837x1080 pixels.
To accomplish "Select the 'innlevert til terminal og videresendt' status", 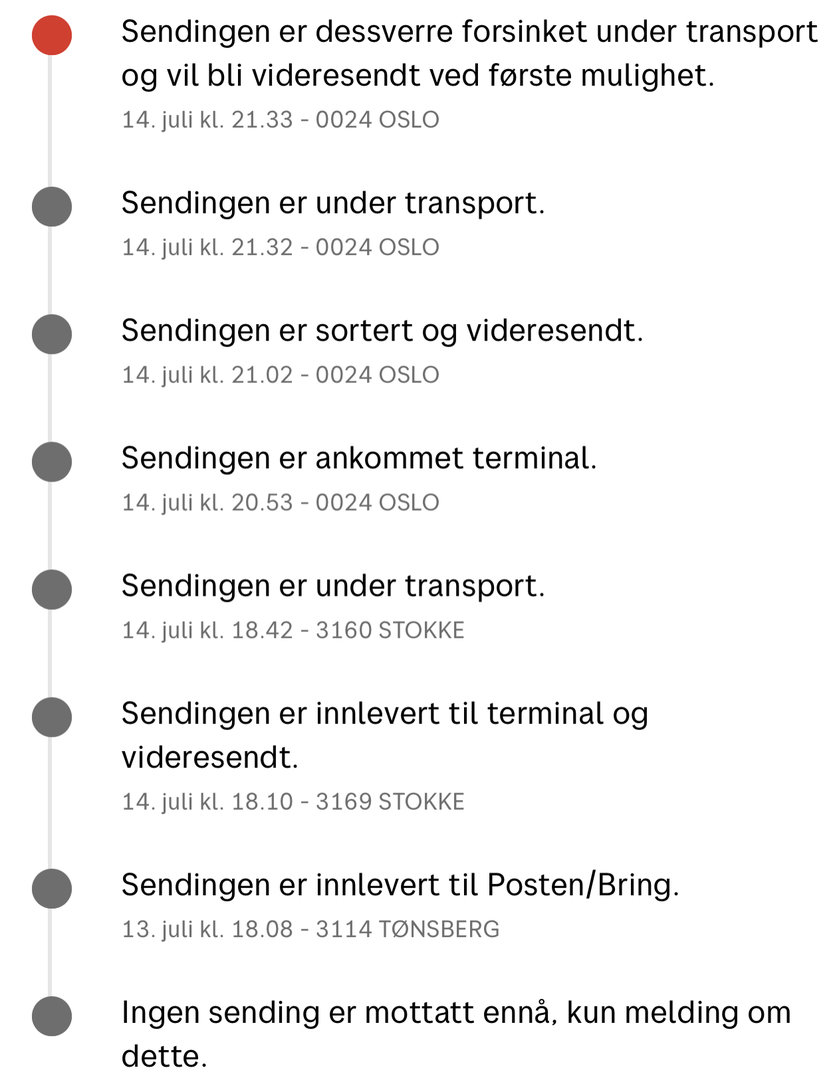I will click(384, 735).
